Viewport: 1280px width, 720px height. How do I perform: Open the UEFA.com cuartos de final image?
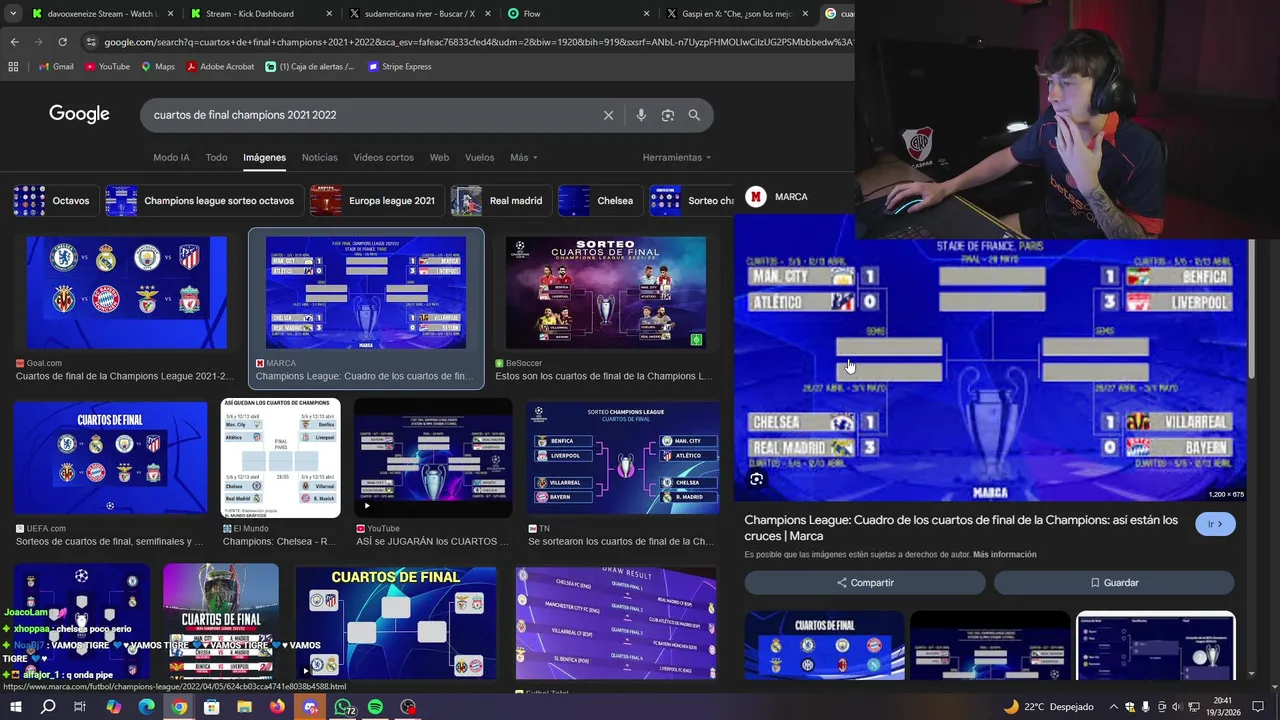(110, 458)
